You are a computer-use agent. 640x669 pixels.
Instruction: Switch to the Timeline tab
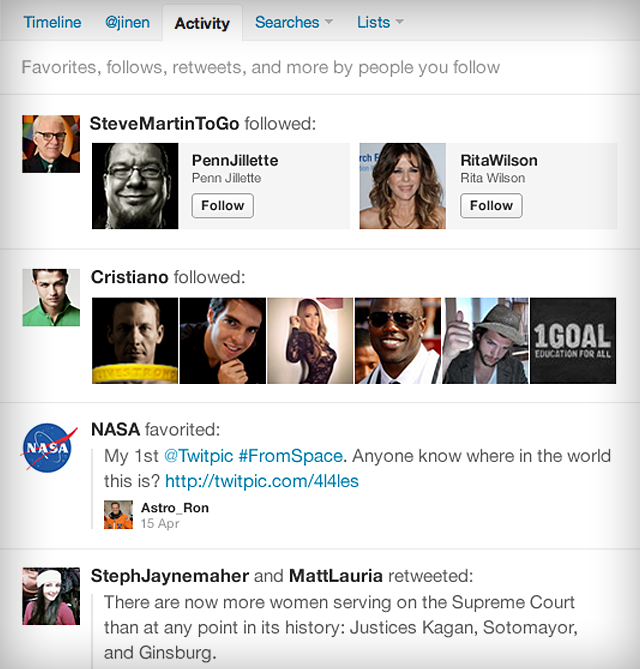pos(53,22)
